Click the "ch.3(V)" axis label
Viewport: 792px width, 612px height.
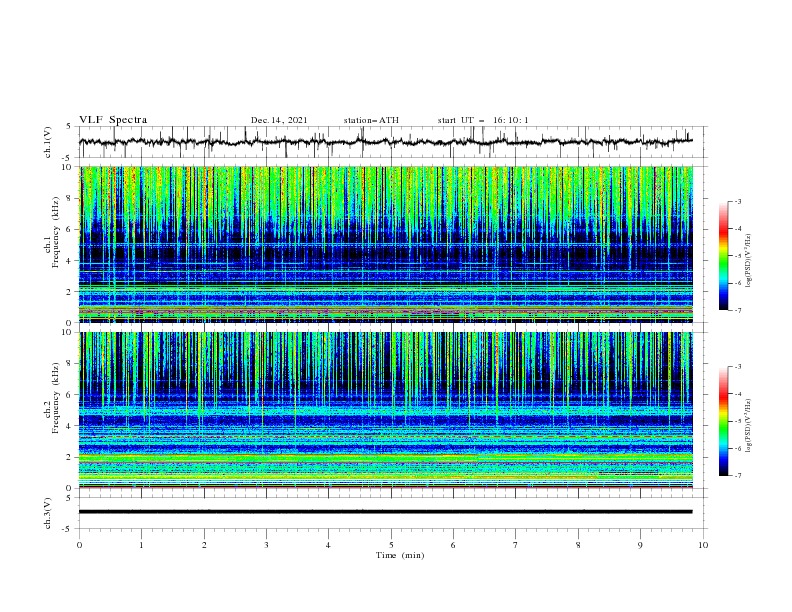pos(48,513)
